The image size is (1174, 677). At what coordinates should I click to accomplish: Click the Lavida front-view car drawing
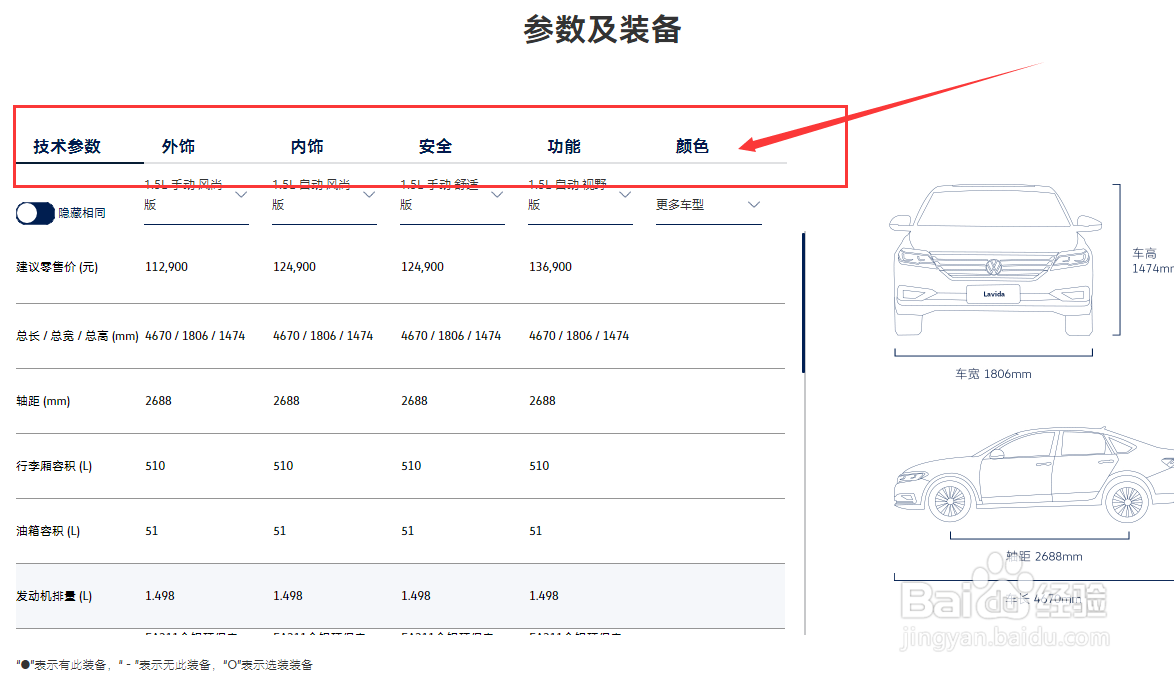click(x=994, y=260)
